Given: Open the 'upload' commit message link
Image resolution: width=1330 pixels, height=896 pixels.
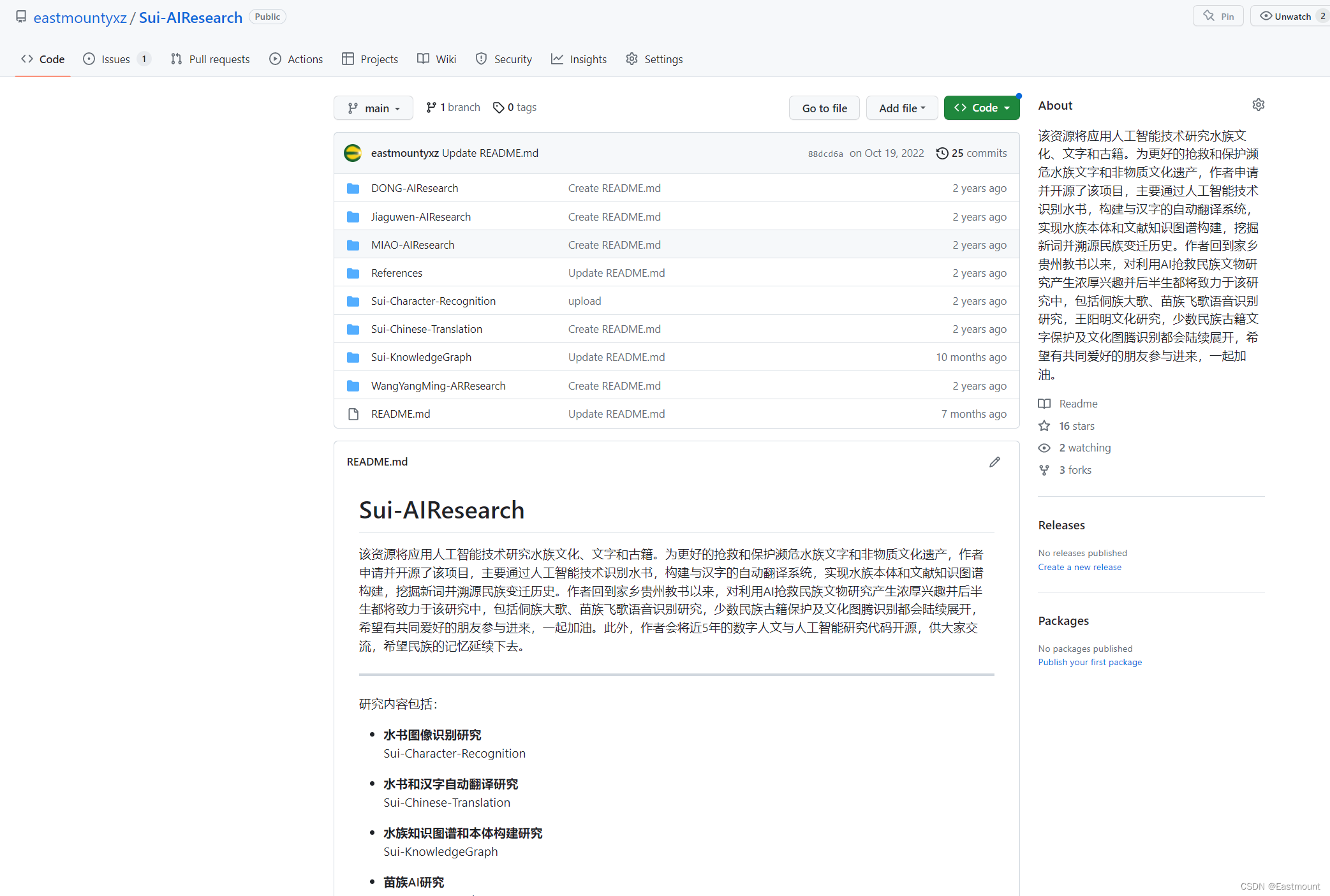Looking at the screenshot, I should pyautogui.click(x=584, y=301).
